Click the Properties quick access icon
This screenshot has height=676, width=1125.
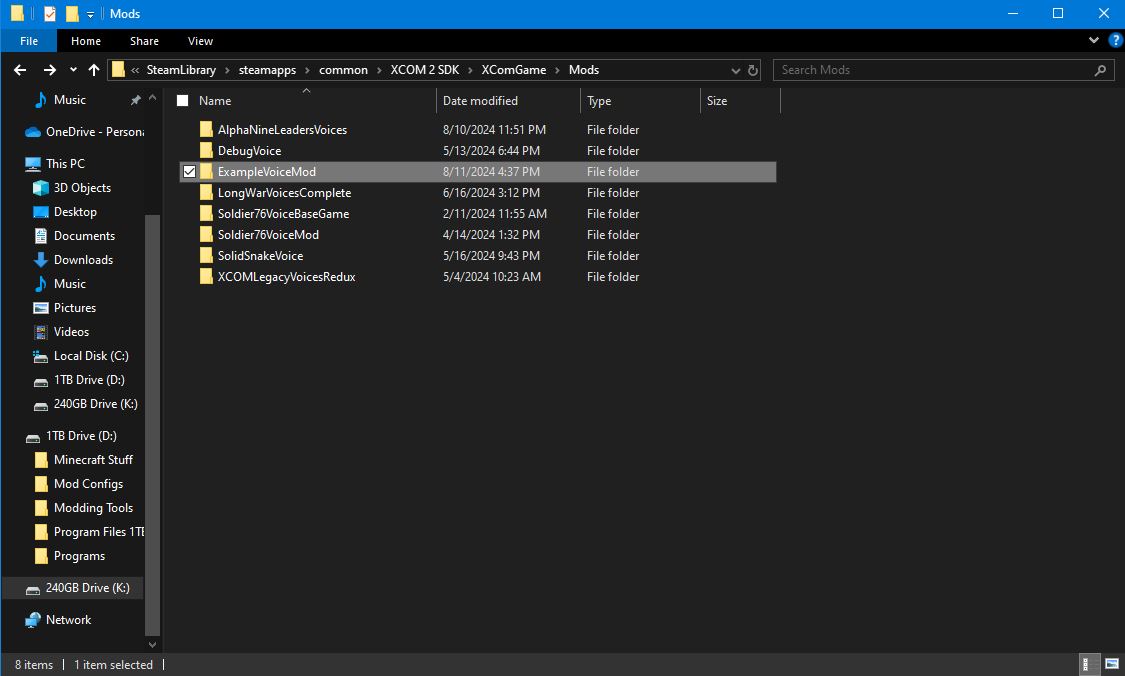(x=50, y=14)
